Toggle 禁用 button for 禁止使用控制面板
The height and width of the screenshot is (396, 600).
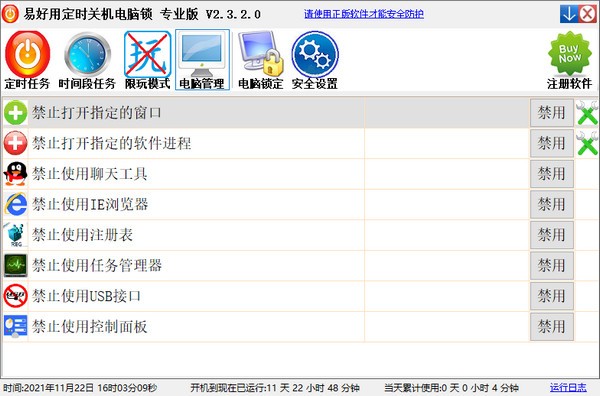click(x=551, y=327)
